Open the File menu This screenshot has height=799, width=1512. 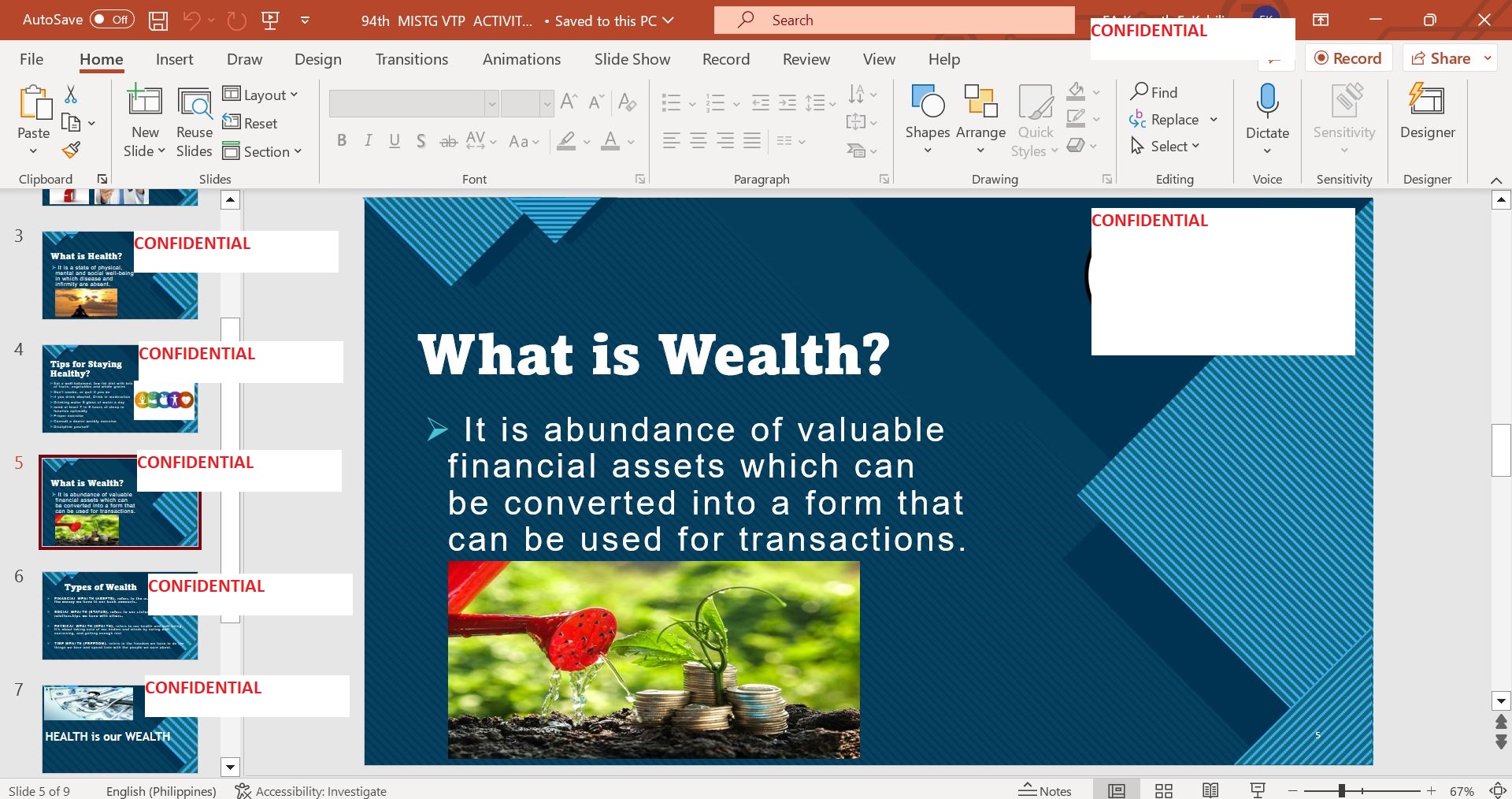pyautogui.click(x=31, y=59)
